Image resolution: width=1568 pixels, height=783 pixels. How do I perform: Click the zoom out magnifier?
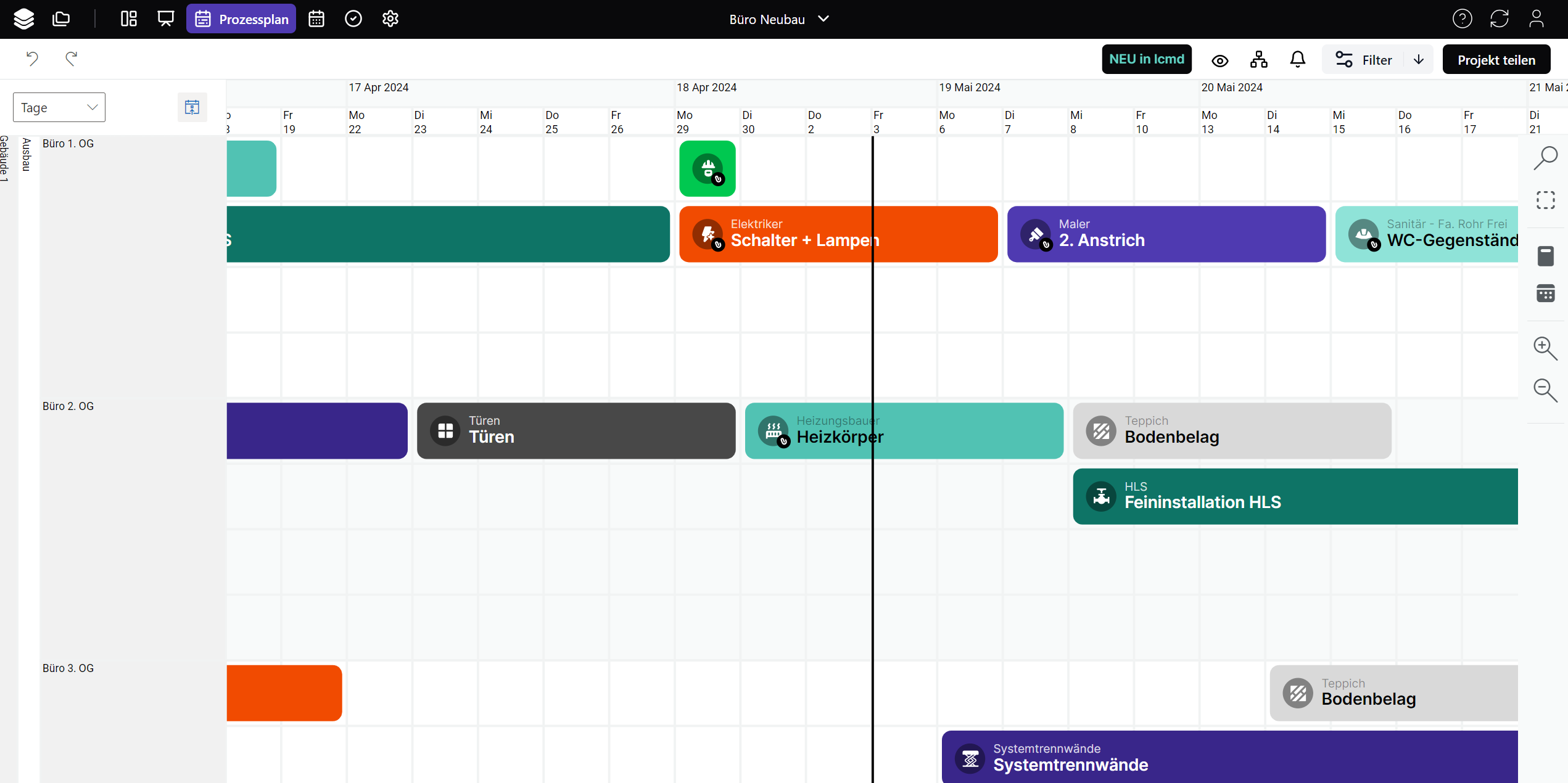[1545, 390]
